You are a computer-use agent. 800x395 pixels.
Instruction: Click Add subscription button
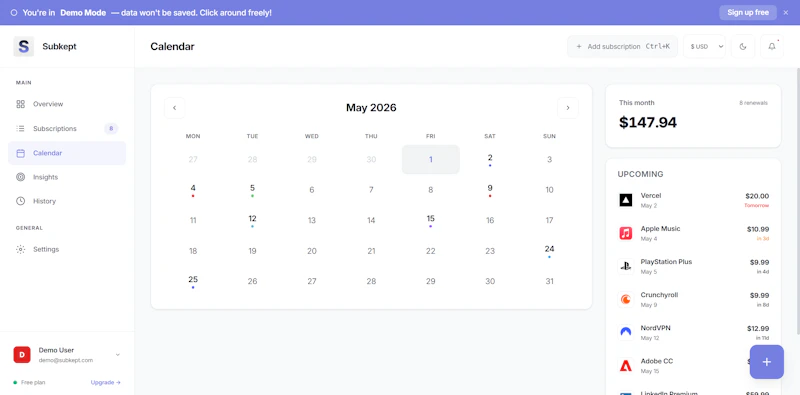622,46
